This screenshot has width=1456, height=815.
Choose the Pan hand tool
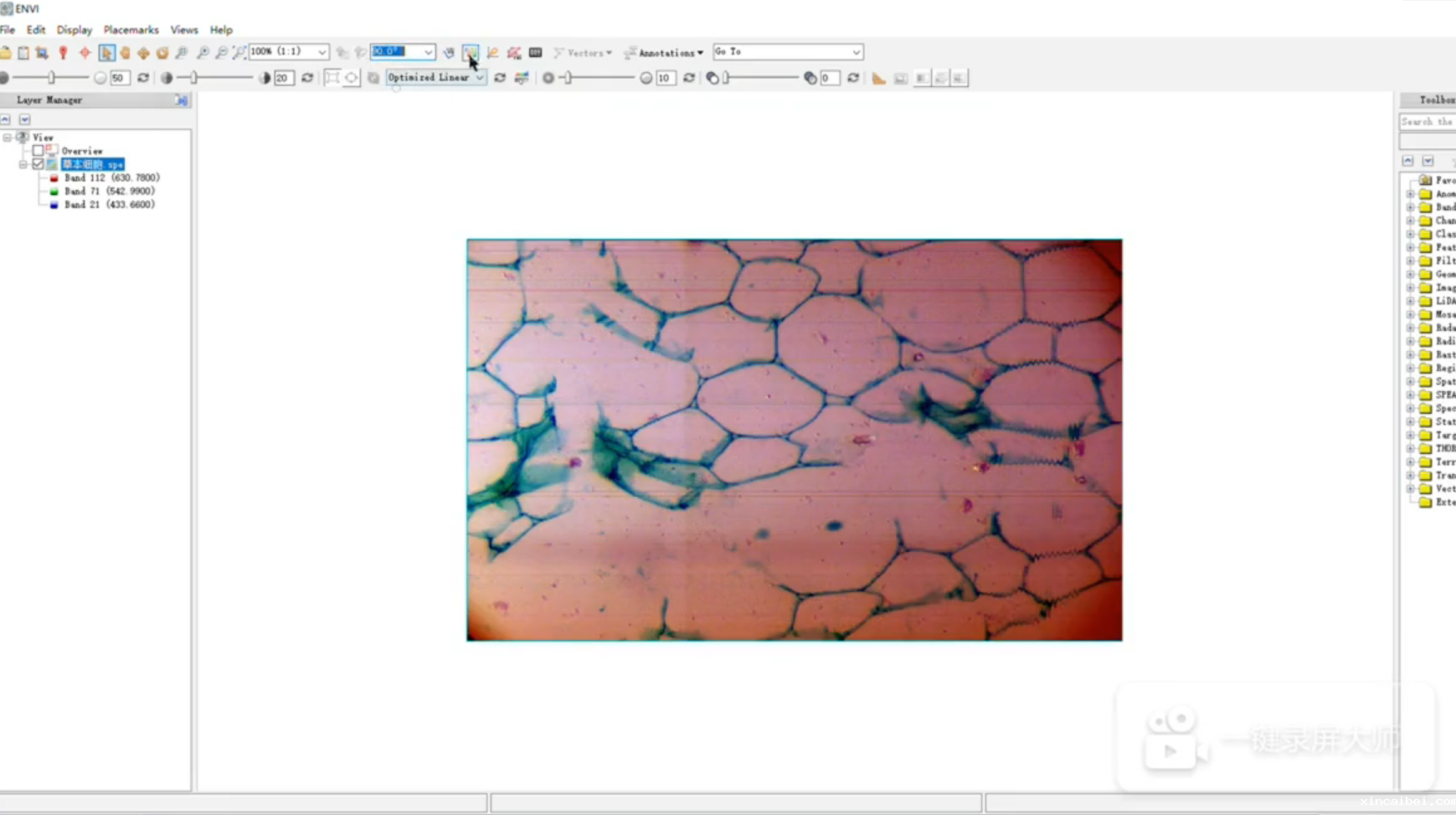click(125, 53)
